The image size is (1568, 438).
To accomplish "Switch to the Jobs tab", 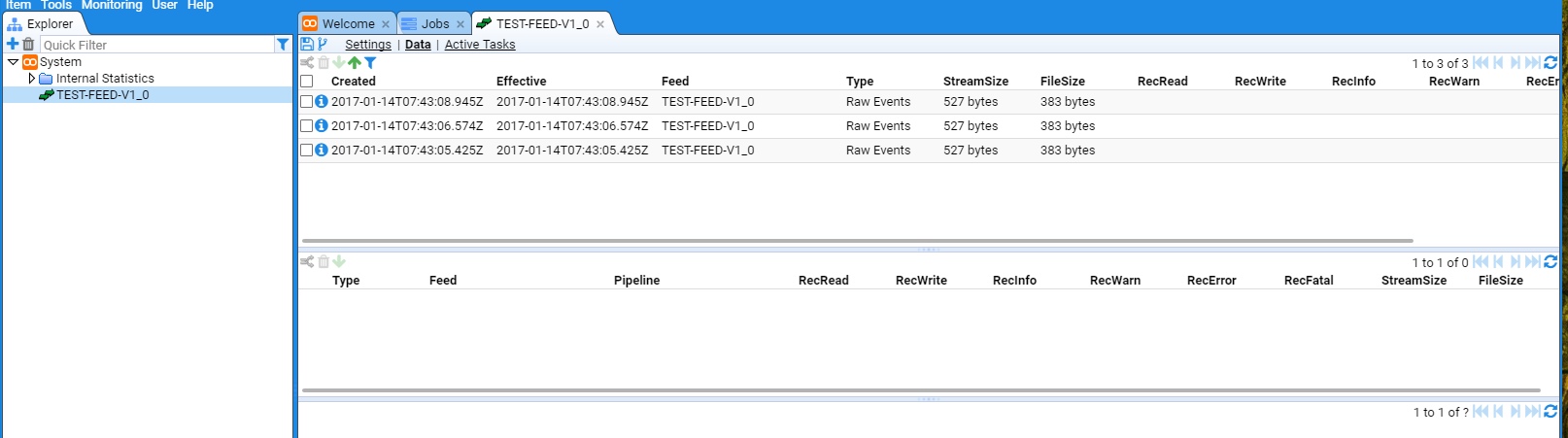I will (434, 23).
